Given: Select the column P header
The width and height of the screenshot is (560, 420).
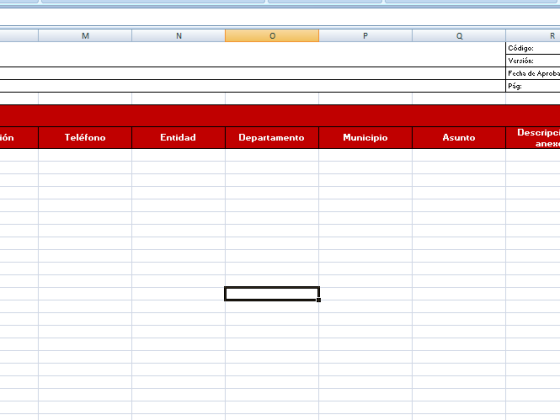Looking at the screenshot, I should click(x=366, y=36).
